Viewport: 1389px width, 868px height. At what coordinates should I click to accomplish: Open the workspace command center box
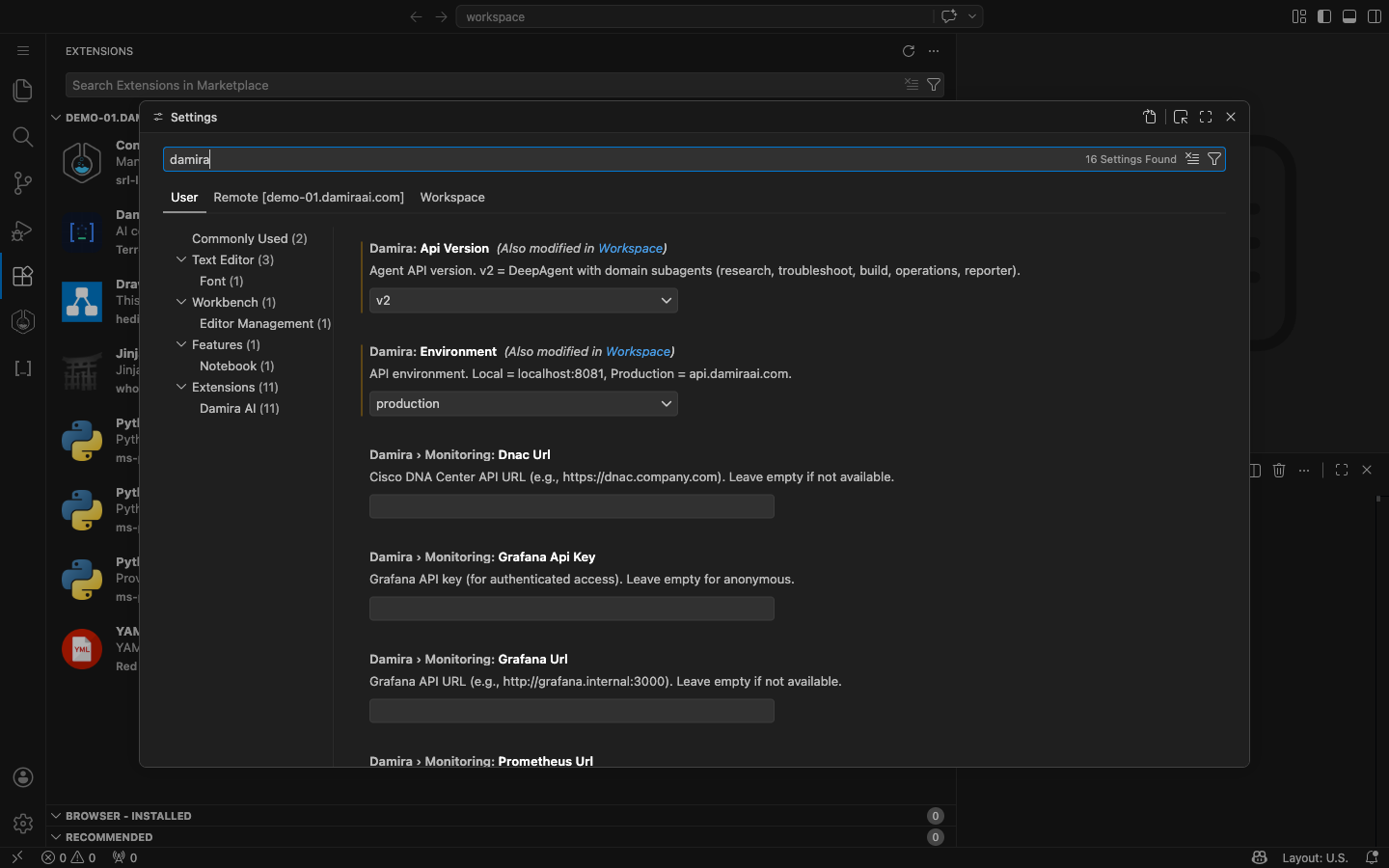pyautogui.click(x=694, y=16)
